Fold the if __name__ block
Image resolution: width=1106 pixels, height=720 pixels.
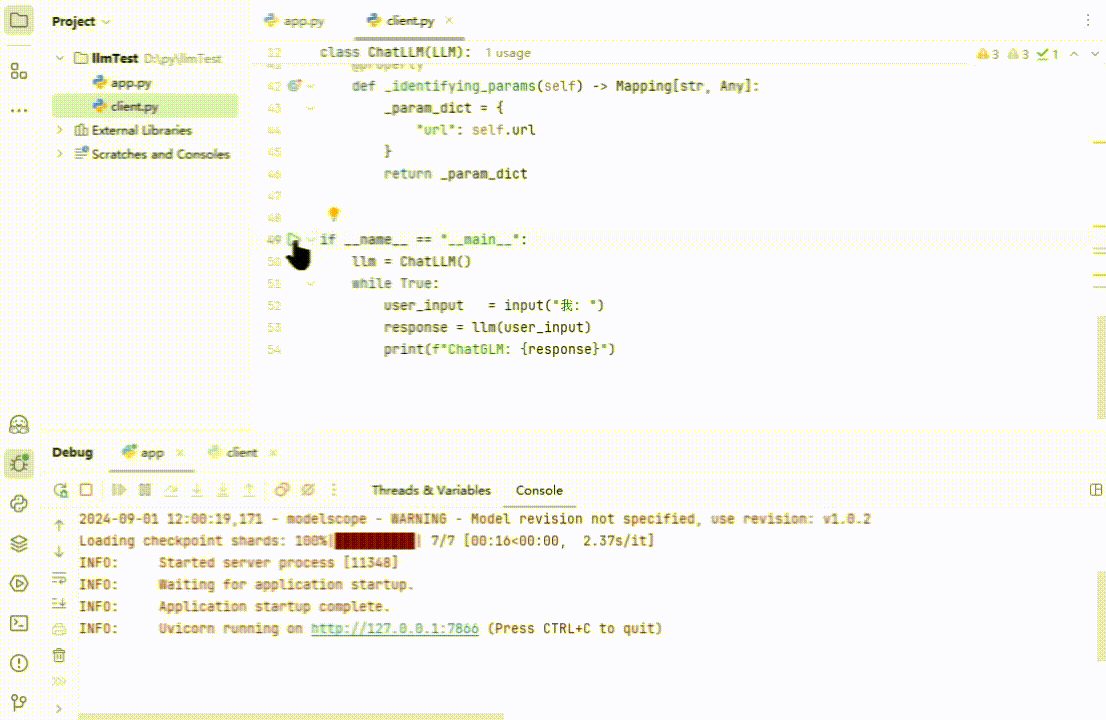310,239
